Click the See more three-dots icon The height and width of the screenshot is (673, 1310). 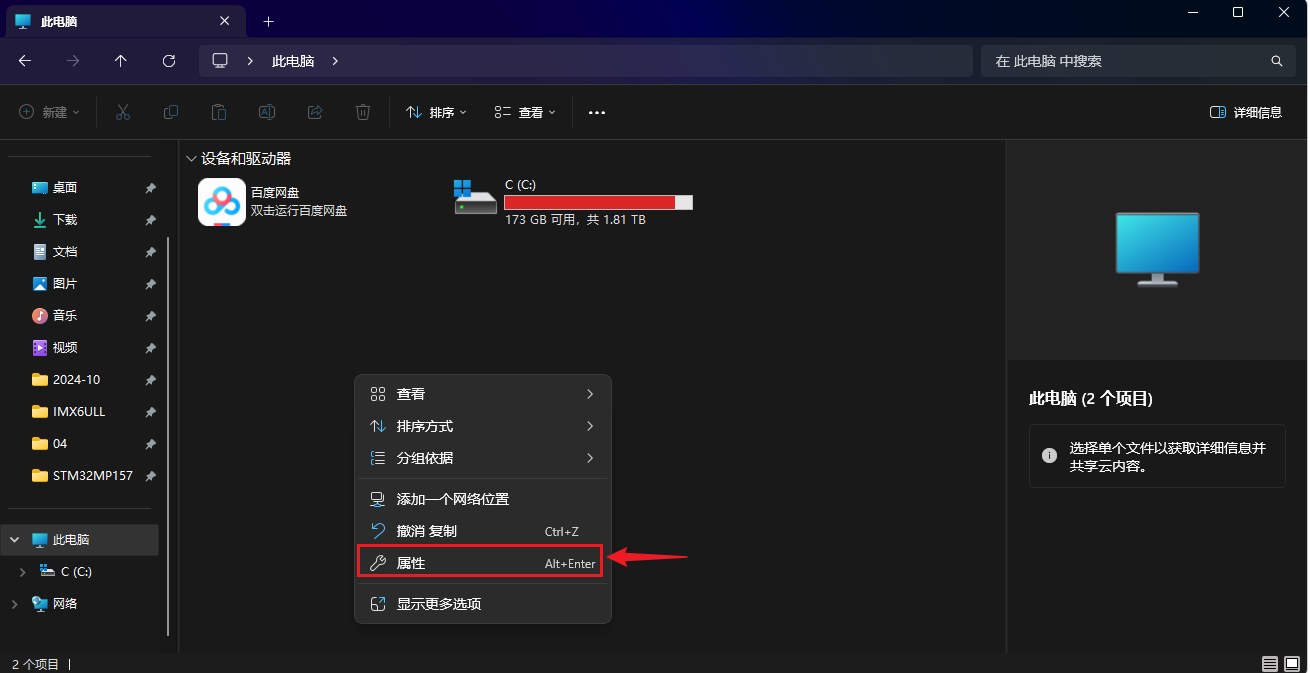pos(597,112)
